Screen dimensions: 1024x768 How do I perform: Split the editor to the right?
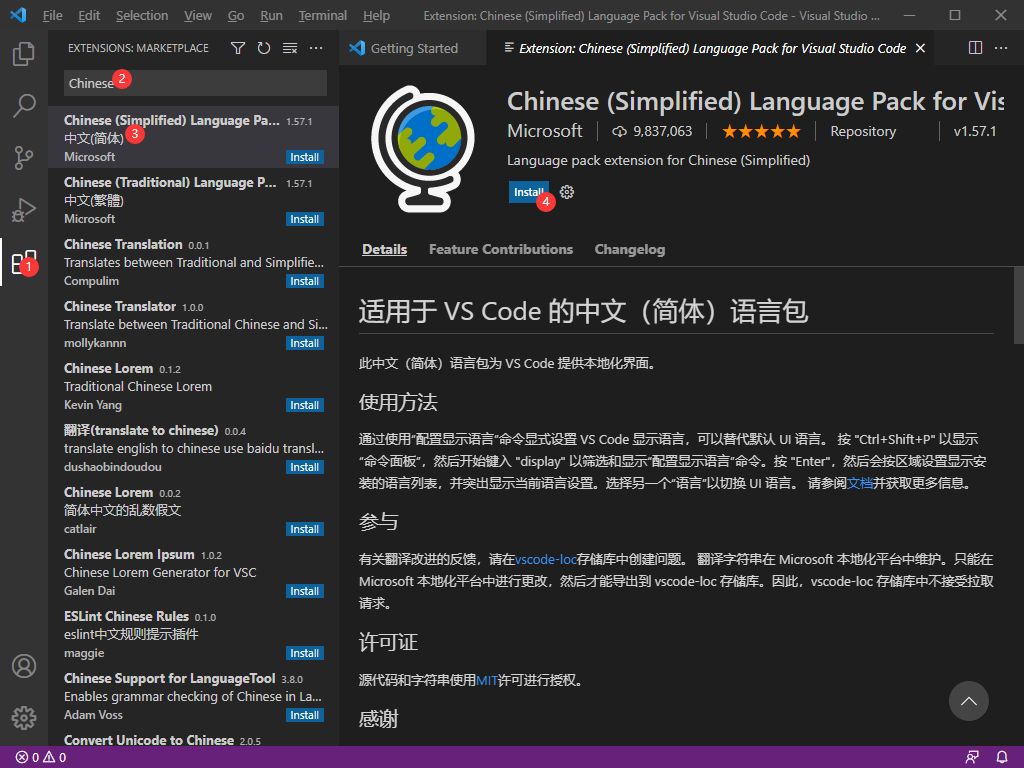point(975,48)
